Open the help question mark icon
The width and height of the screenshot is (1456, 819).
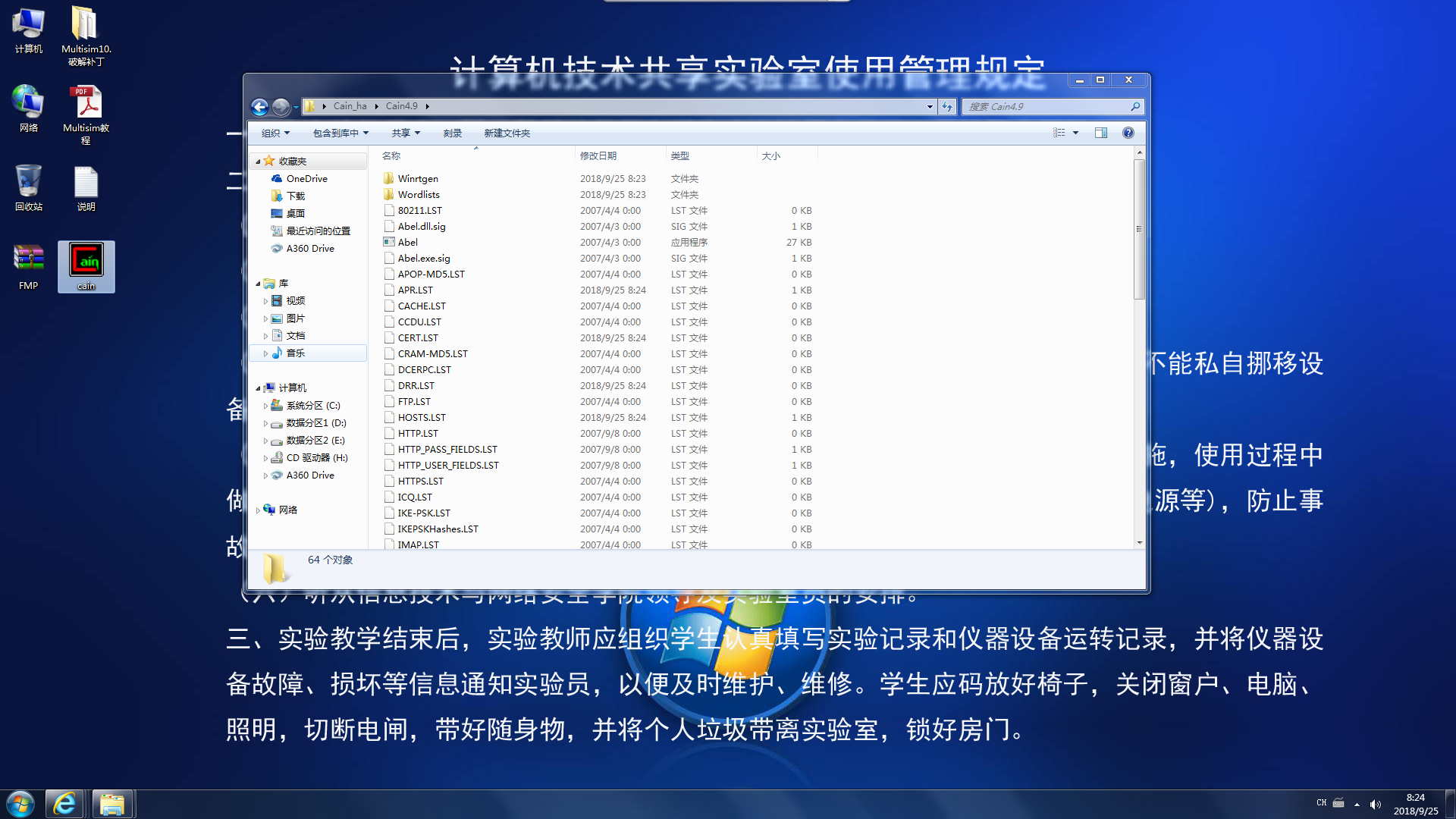click(x=1128, y=133)
